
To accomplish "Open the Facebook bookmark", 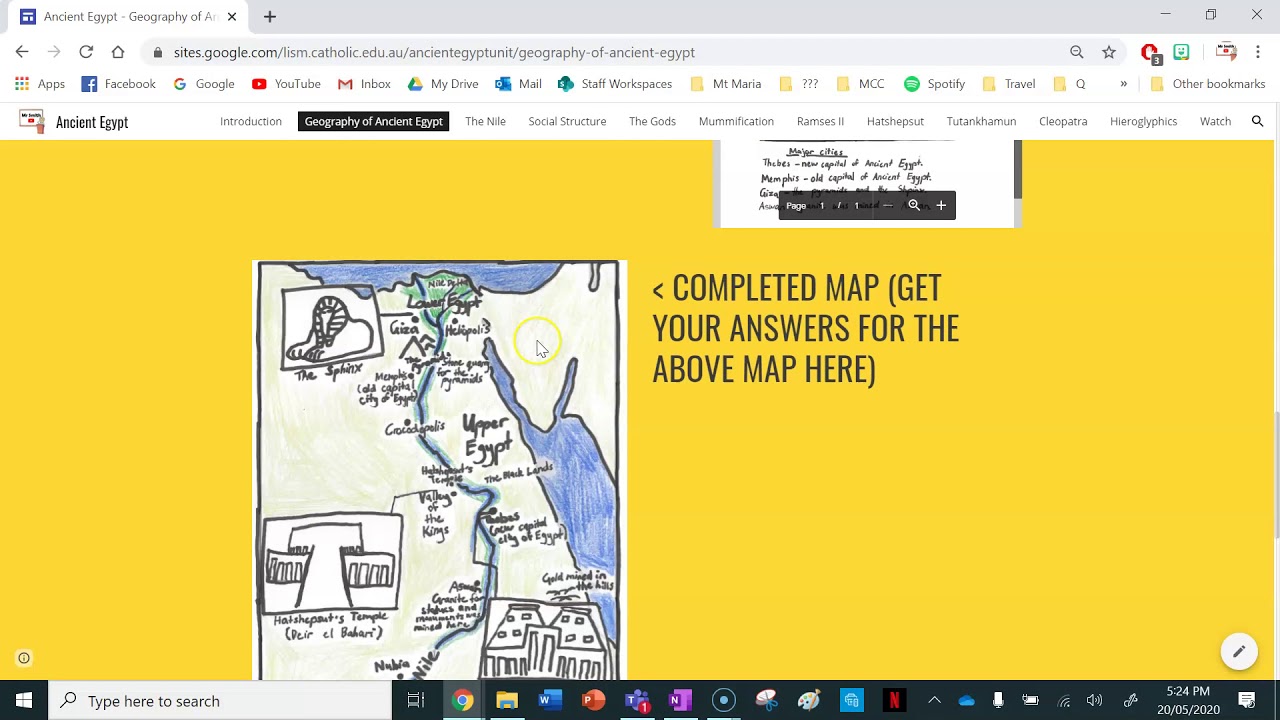I will (119, 84).
